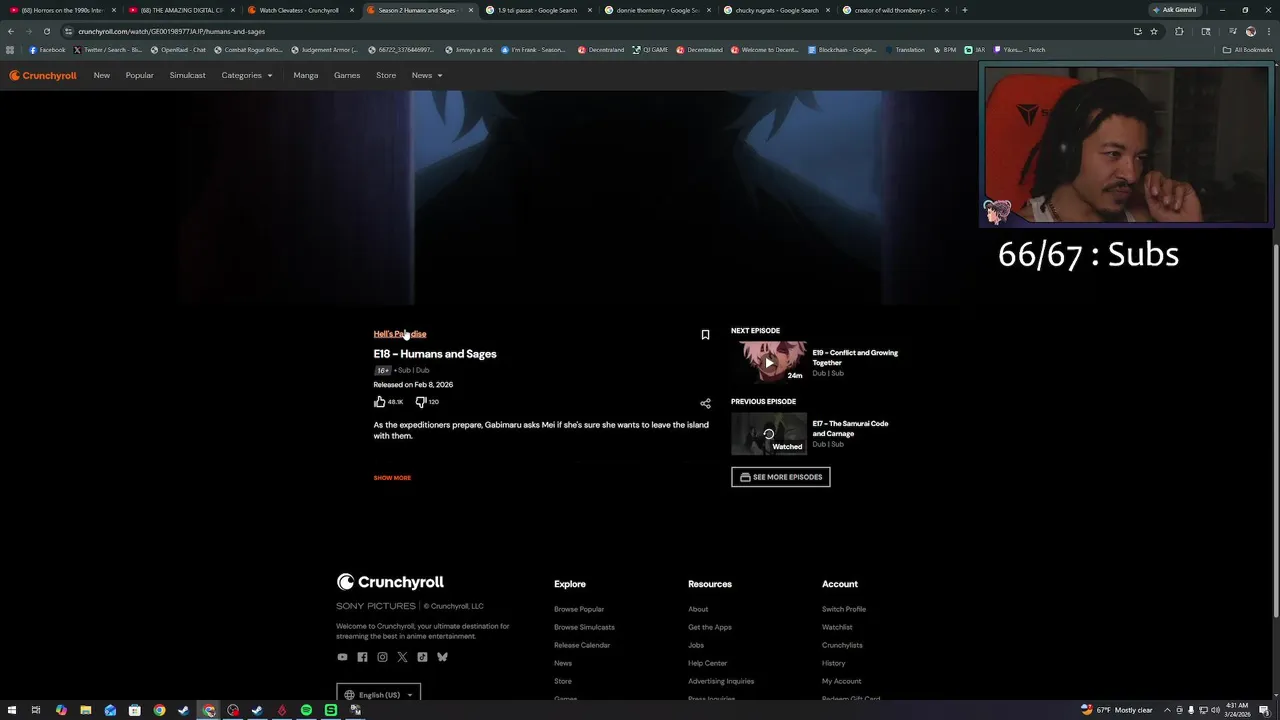
Task: Open News dropdown in header
Action: click(x=427, y=75)
